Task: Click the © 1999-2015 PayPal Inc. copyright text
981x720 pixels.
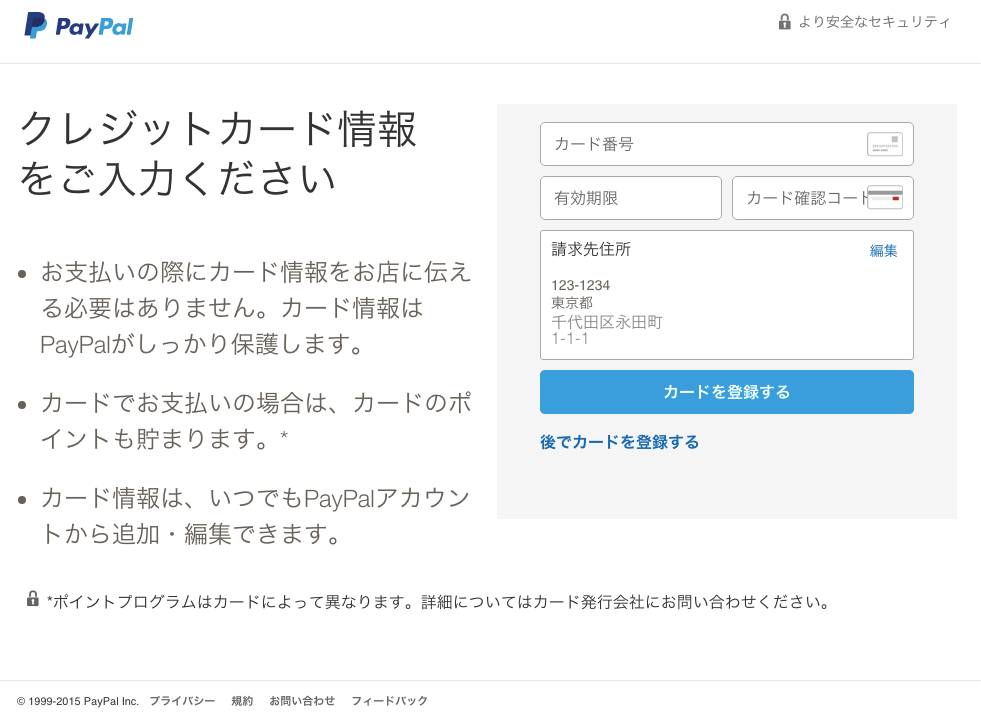Action: pyautogui.click(x=78, y=701)
